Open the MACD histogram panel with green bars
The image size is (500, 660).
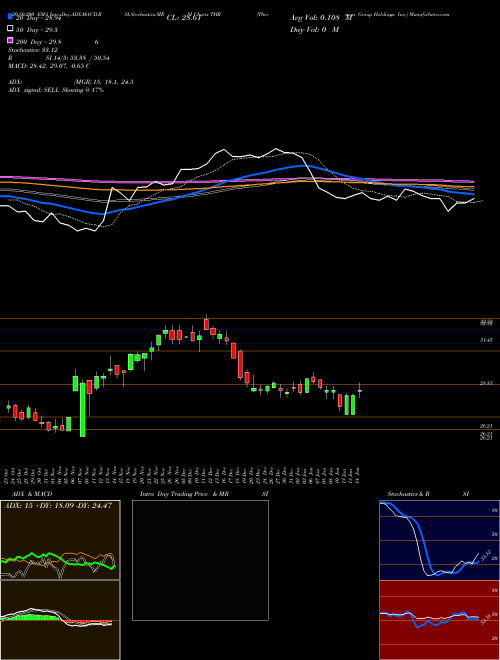[x=60, y=620]
